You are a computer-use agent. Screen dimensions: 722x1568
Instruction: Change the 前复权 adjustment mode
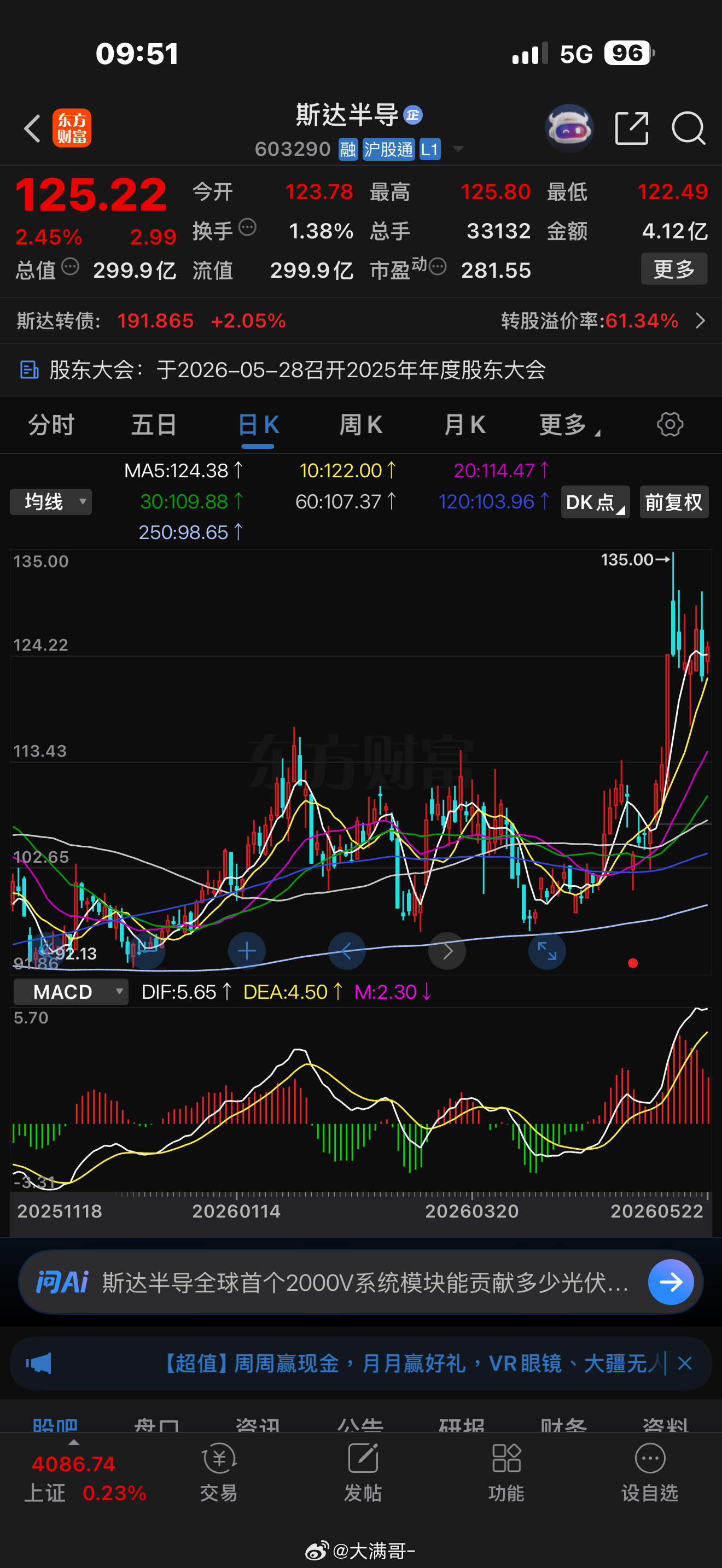674,502
